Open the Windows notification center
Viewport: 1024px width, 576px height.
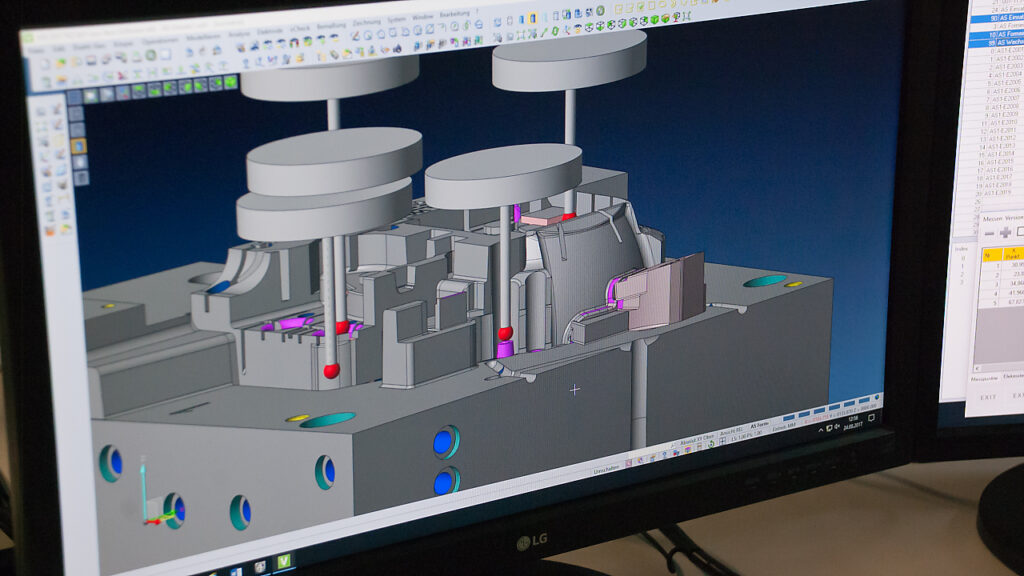tap(871, 418)
